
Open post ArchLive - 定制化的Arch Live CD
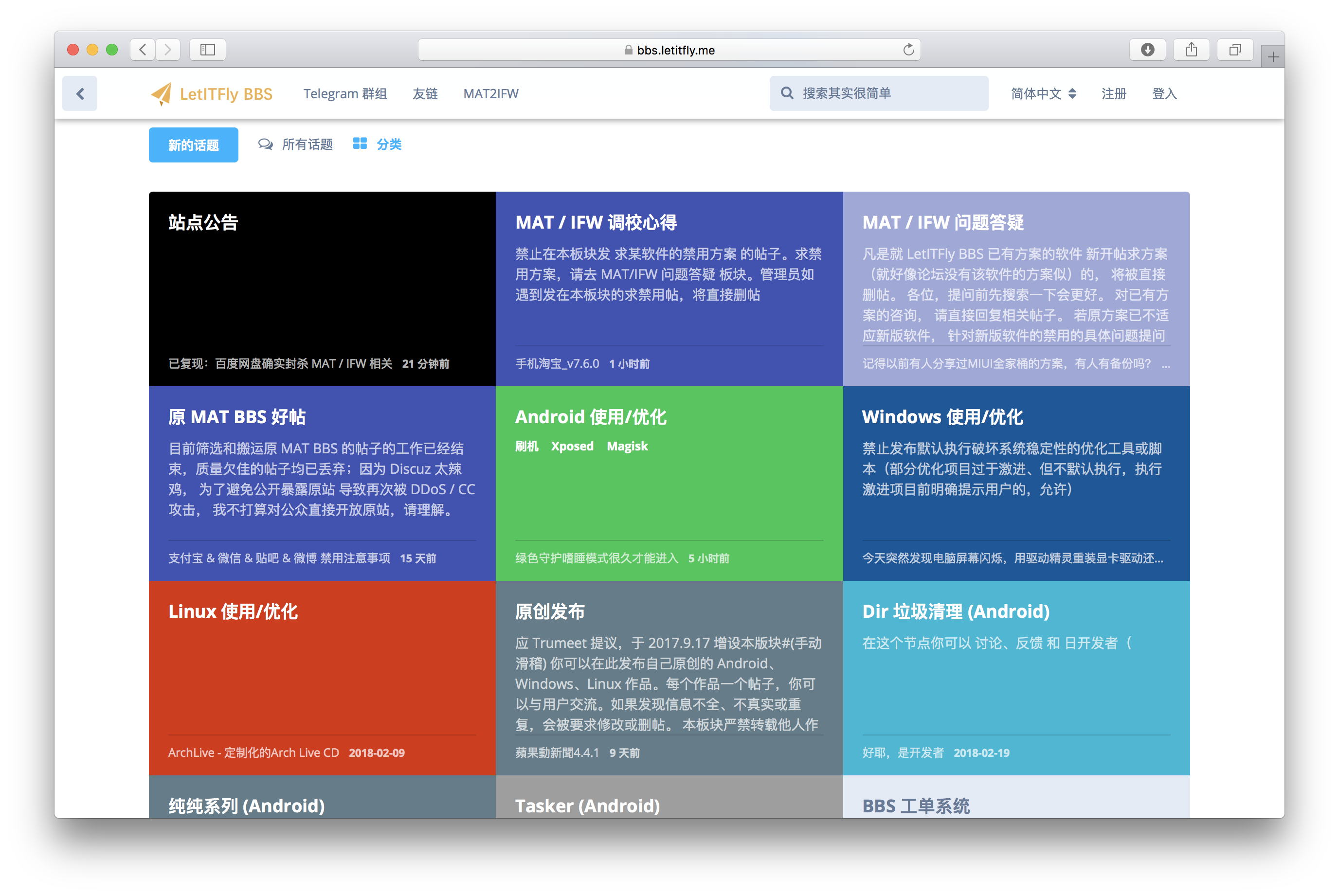[x=254, y=753]
